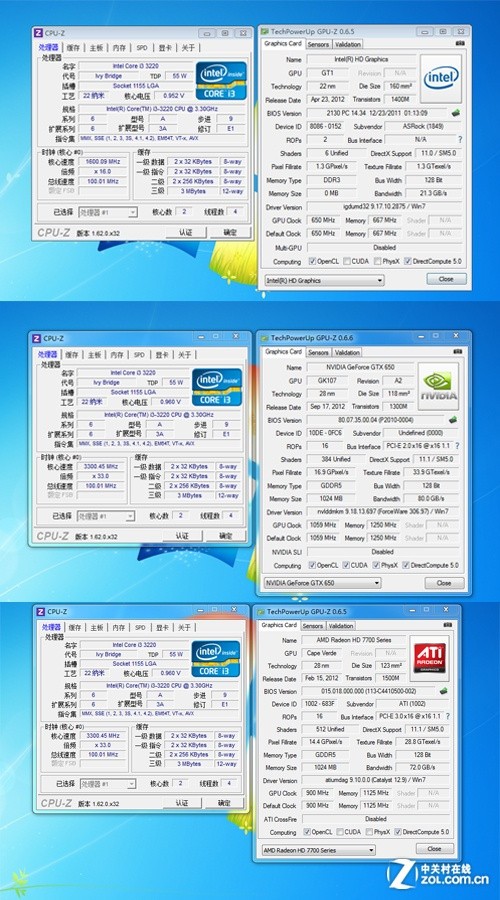Open the Intel(R) HD Graphics GPU selector dropdown
The height and width of the screenshot is (900, 500).
point(324,281)
